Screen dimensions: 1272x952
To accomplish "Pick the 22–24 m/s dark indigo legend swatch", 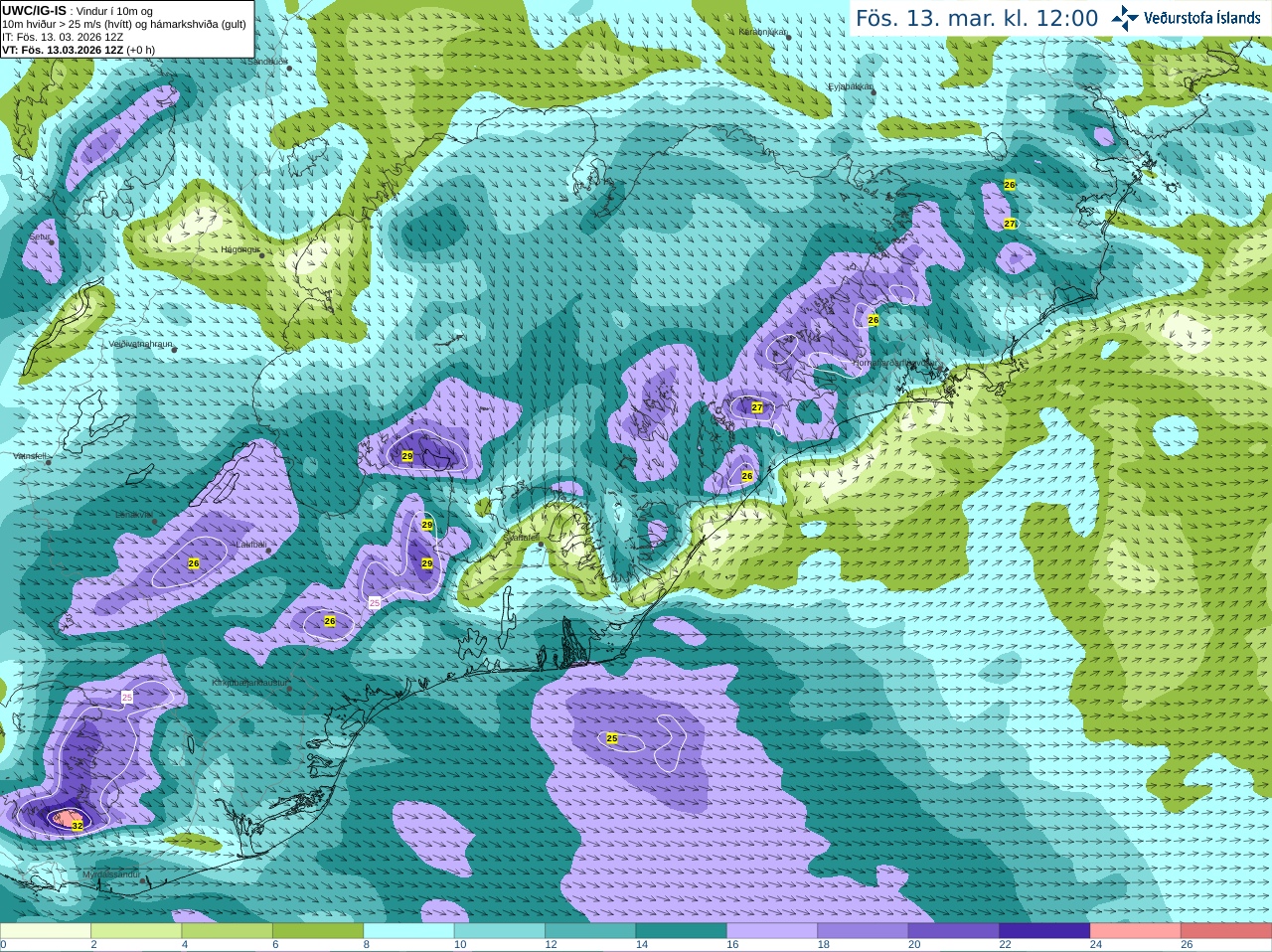I will tap(1044, 931).
